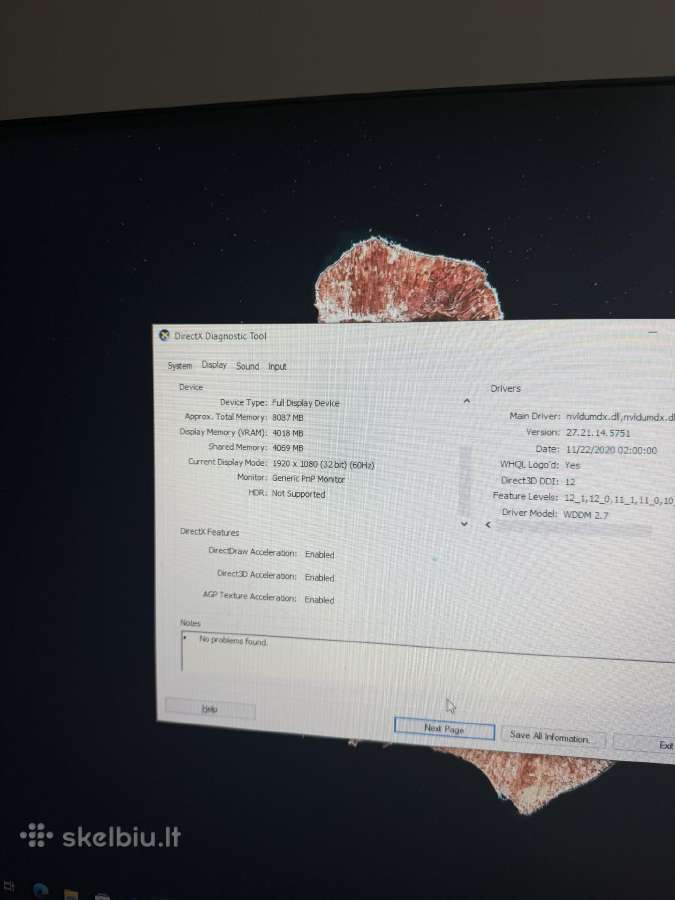The height and width of the screenshot is (900, 675).
Task: Click driver Date value '11/22/2020 02:00:00'
Action: coord(611,451)
